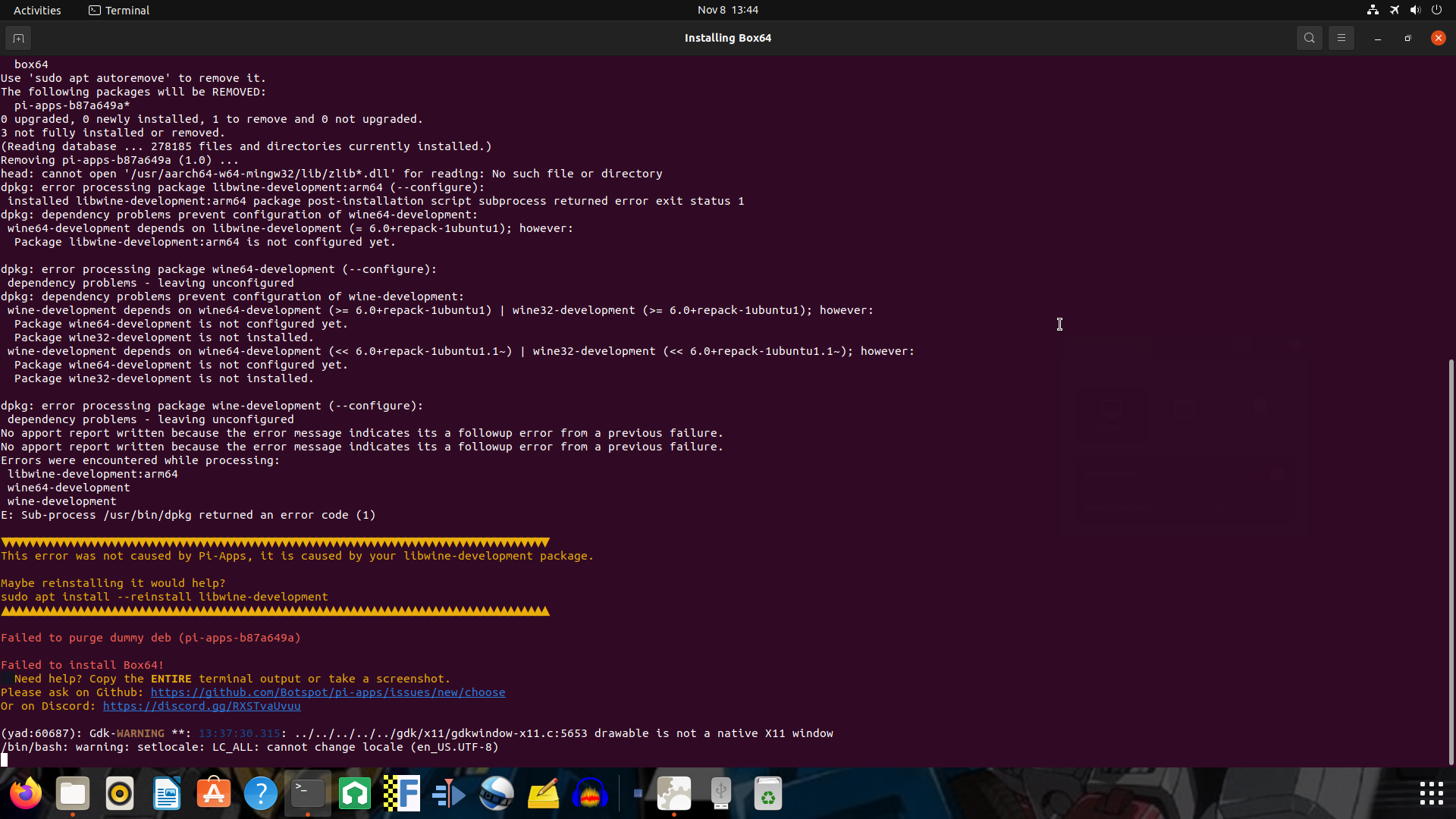Open Rhythmbox music player from the dock
The width and height of the screenshot is (1456, 819).
tap(119, 793)
